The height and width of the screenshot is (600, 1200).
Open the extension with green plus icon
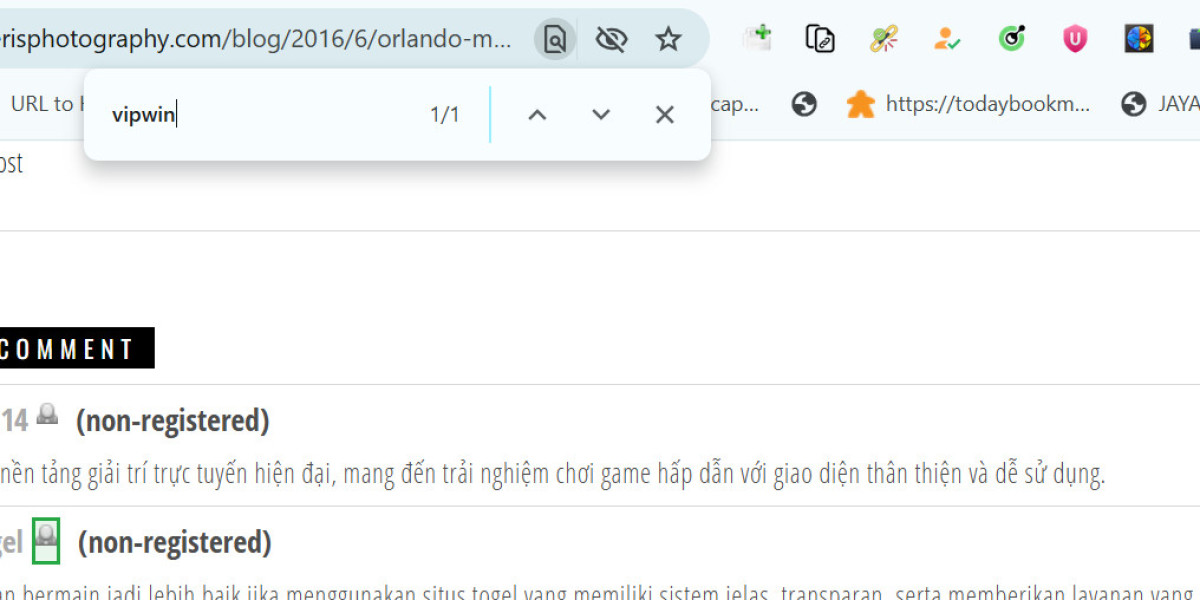coord(756,38)
